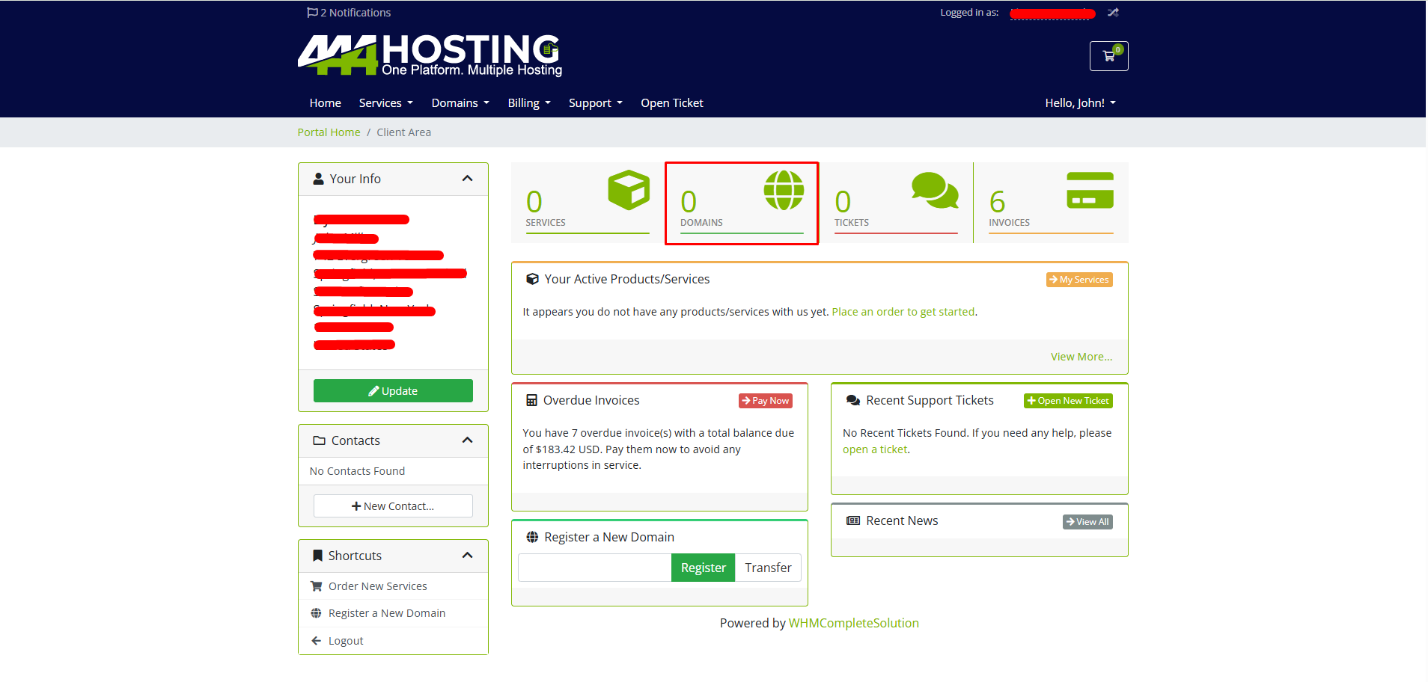Screen dimensions: 1428x682
Task: Click the Tickets chat bubbles icon
Action: (934, 190)
